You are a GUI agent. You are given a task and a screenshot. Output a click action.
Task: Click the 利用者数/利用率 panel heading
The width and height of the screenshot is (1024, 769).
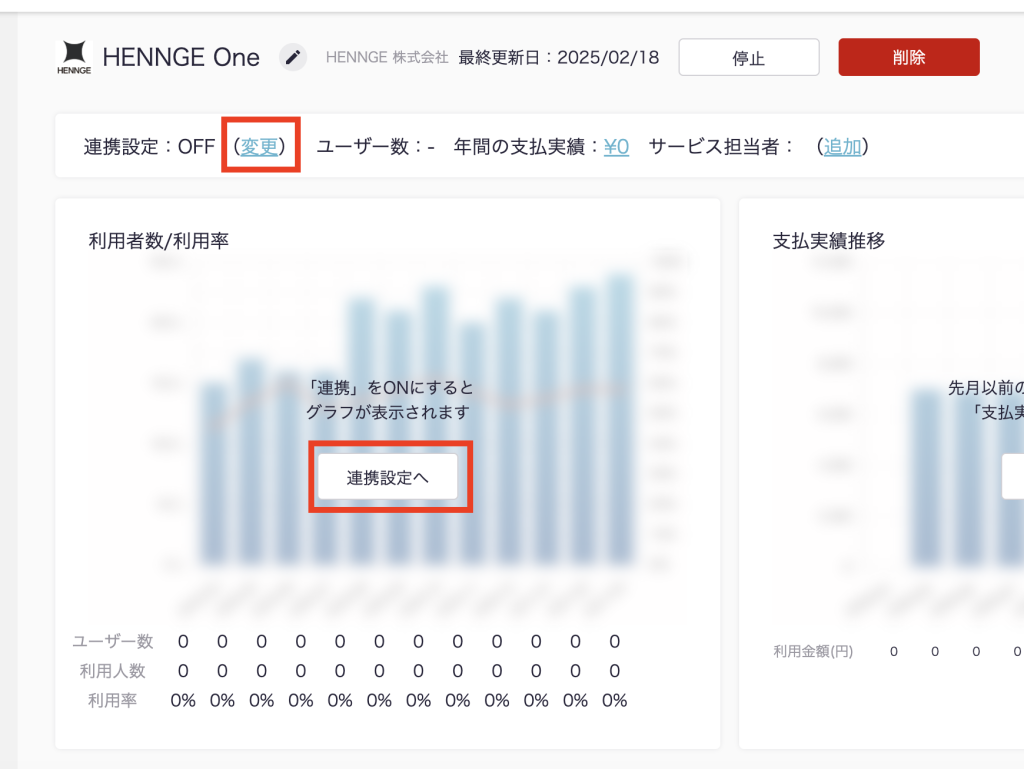pos(158,240)
